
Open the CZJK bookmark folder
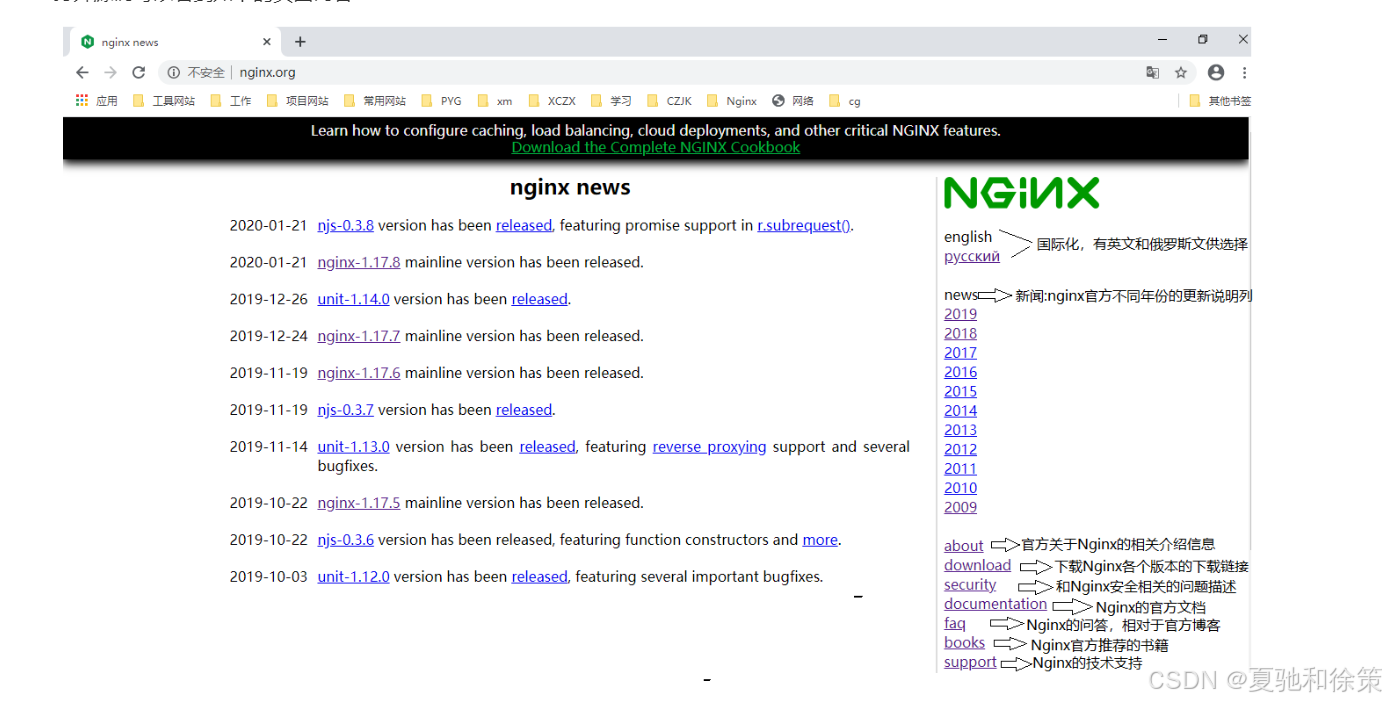click(670, 101)
